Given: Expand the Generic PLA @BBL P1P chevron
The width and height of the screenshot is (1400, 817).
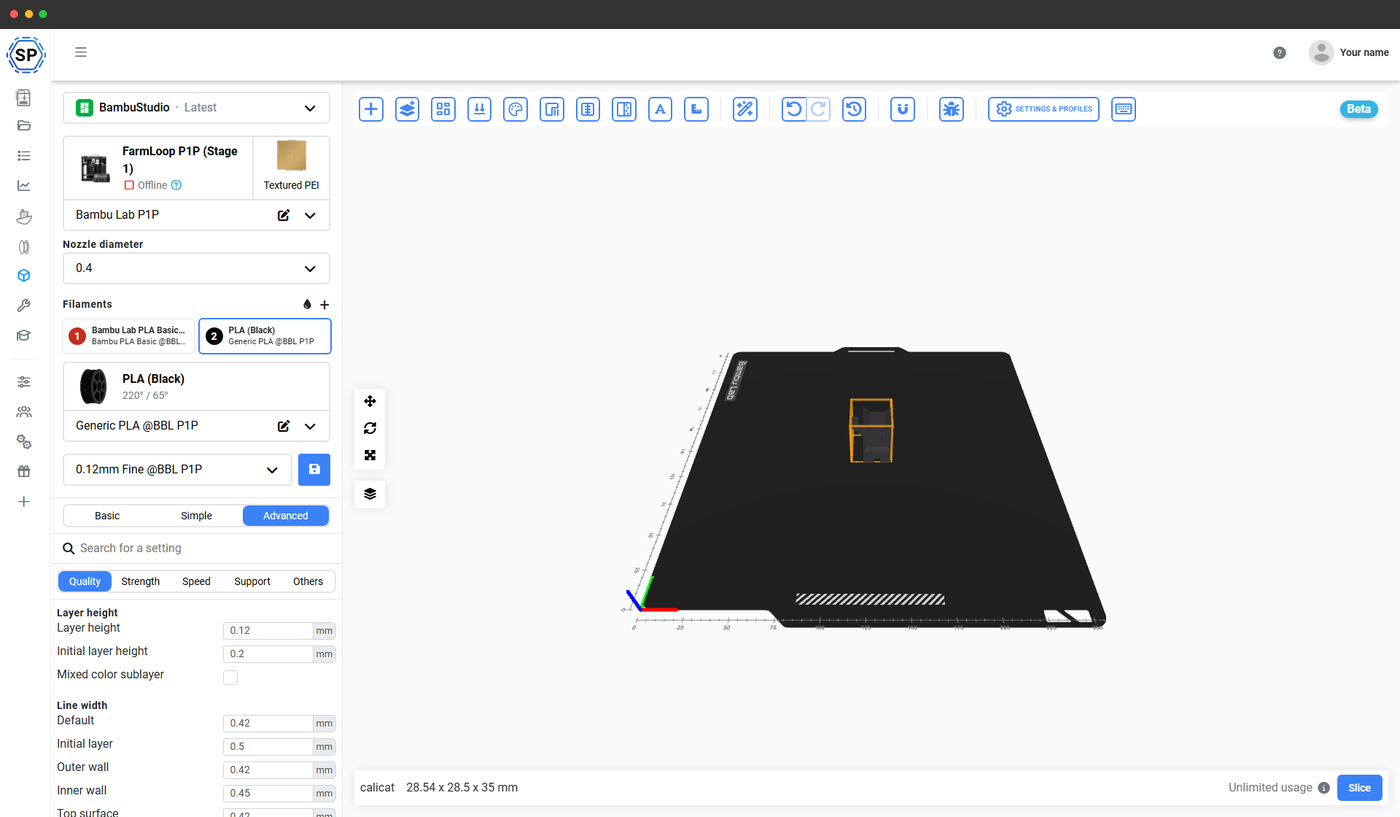Looking at the screenshot, I should 310,426.
